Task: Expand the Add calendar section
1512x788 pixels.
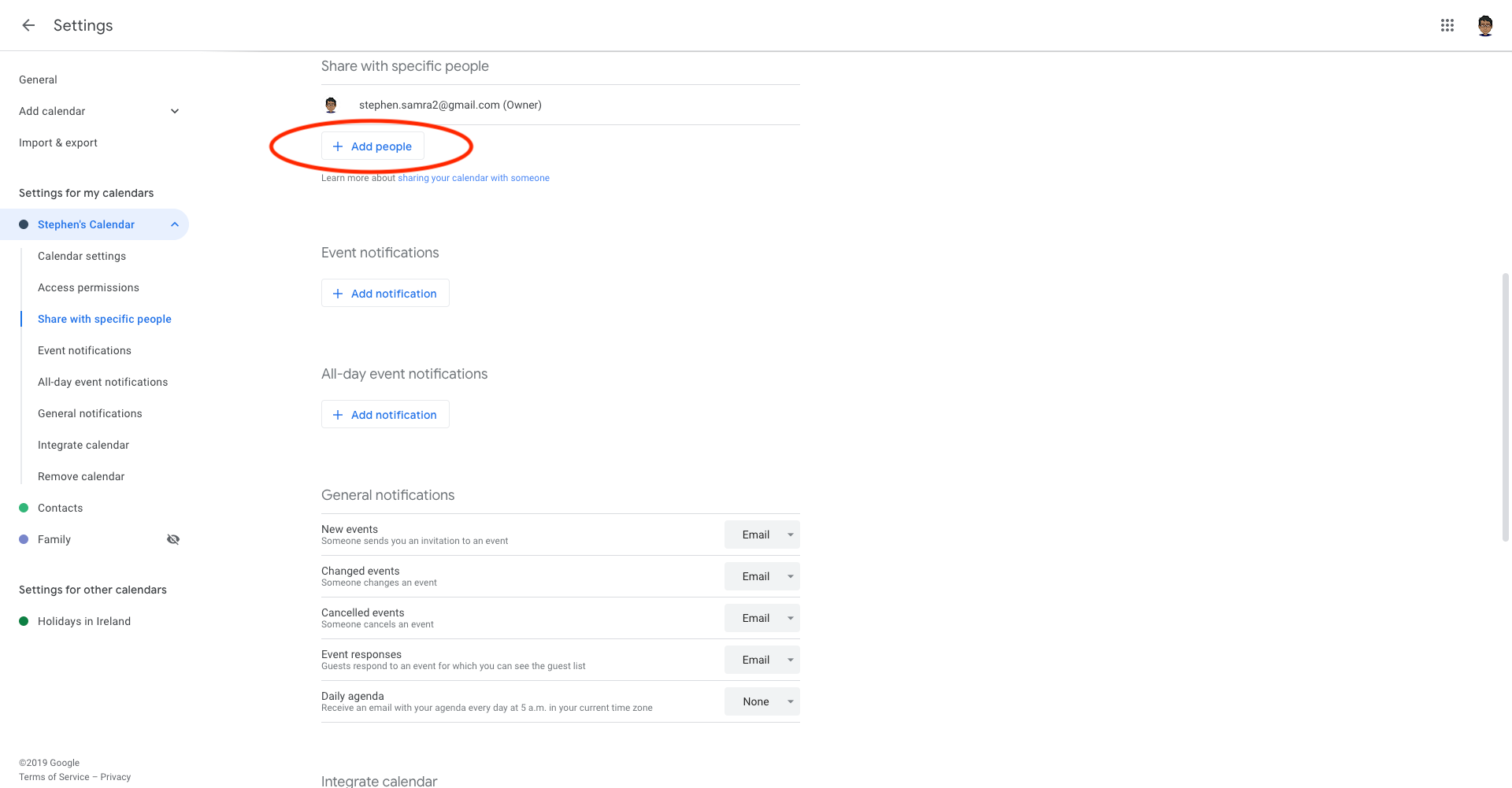Action: tap(175, 111)
